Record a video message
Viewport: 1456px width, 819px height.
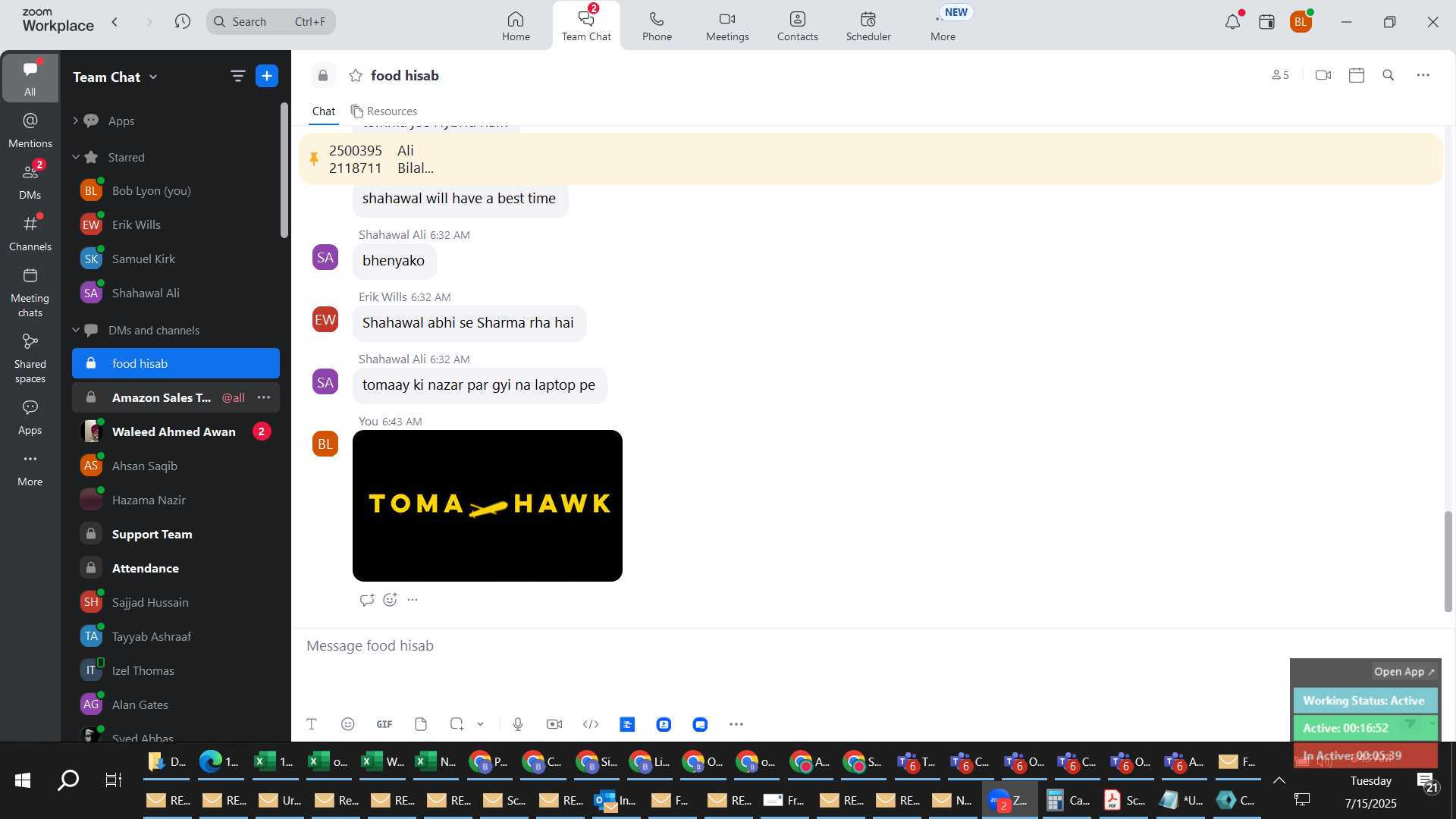[x=554, y=724]
